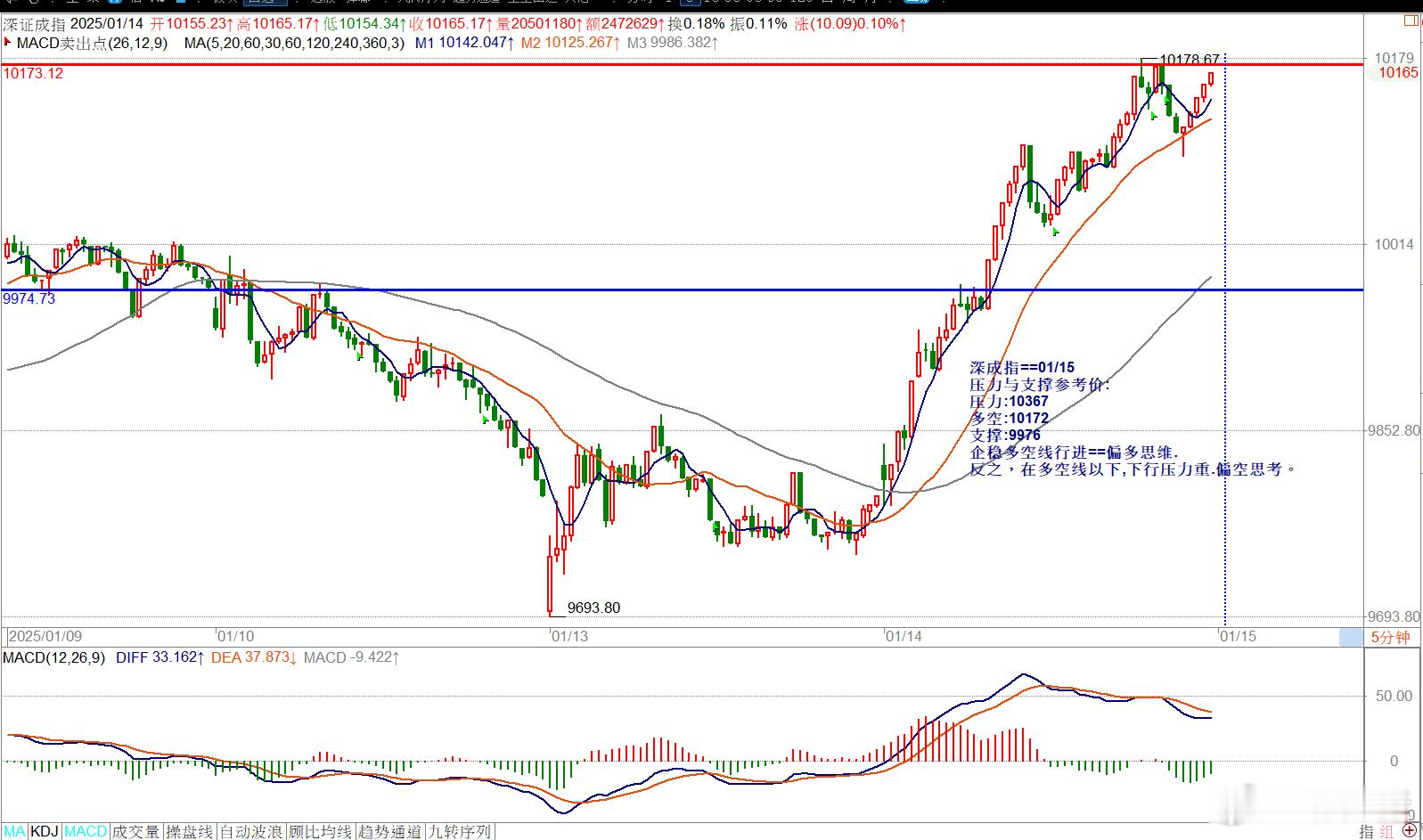
Task: Open the 趋势通道 tab
Action: click(389, 831)
